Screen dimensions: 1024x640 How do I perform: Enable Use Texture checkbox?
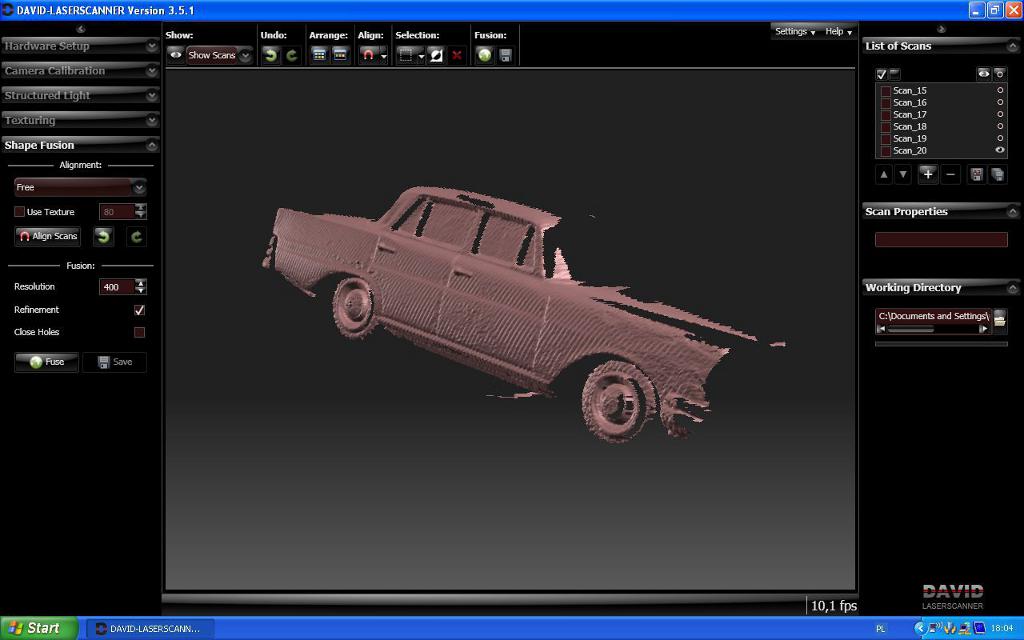click(x=20, y=212)
